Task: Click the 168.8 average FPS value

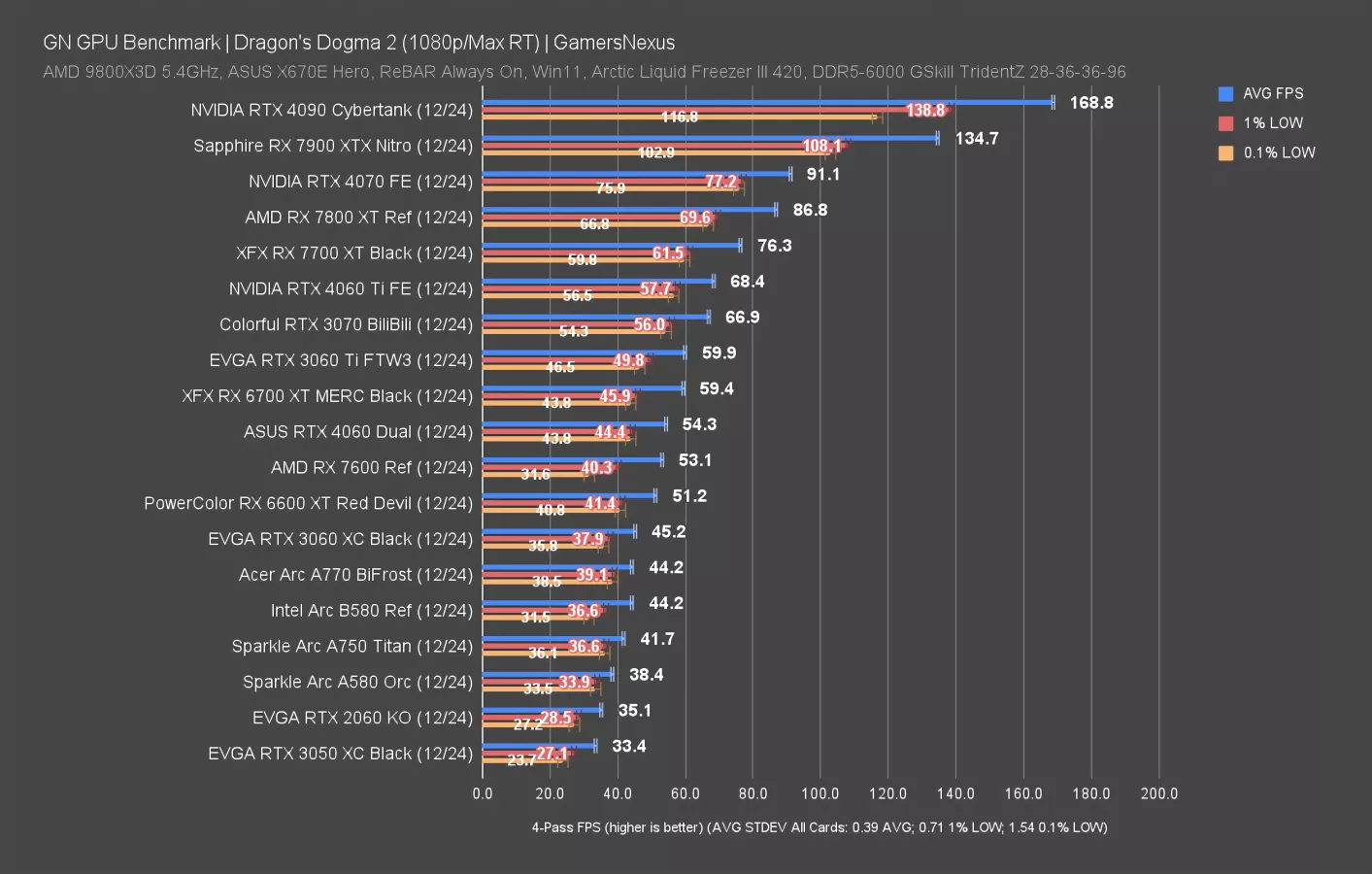Action: click(x=1090, y=103)
